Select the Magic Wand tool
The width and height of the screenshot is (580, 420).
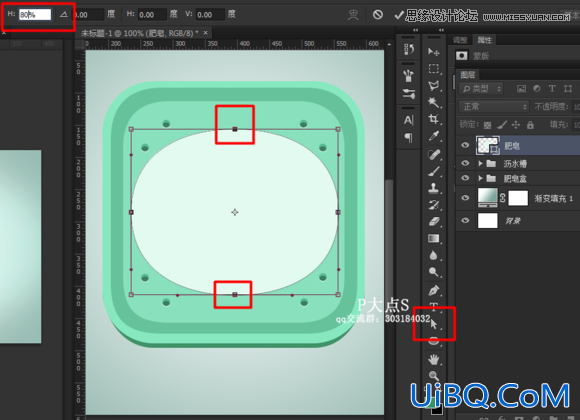point(434,102)
